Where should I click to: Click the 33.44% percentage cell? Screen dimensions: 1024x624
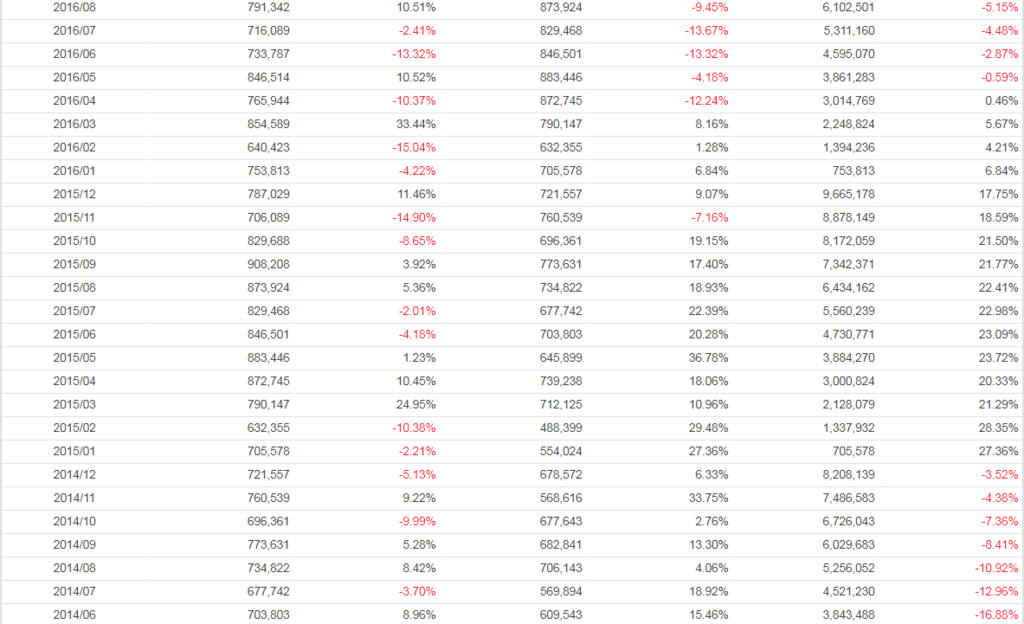tap(417, 124)
